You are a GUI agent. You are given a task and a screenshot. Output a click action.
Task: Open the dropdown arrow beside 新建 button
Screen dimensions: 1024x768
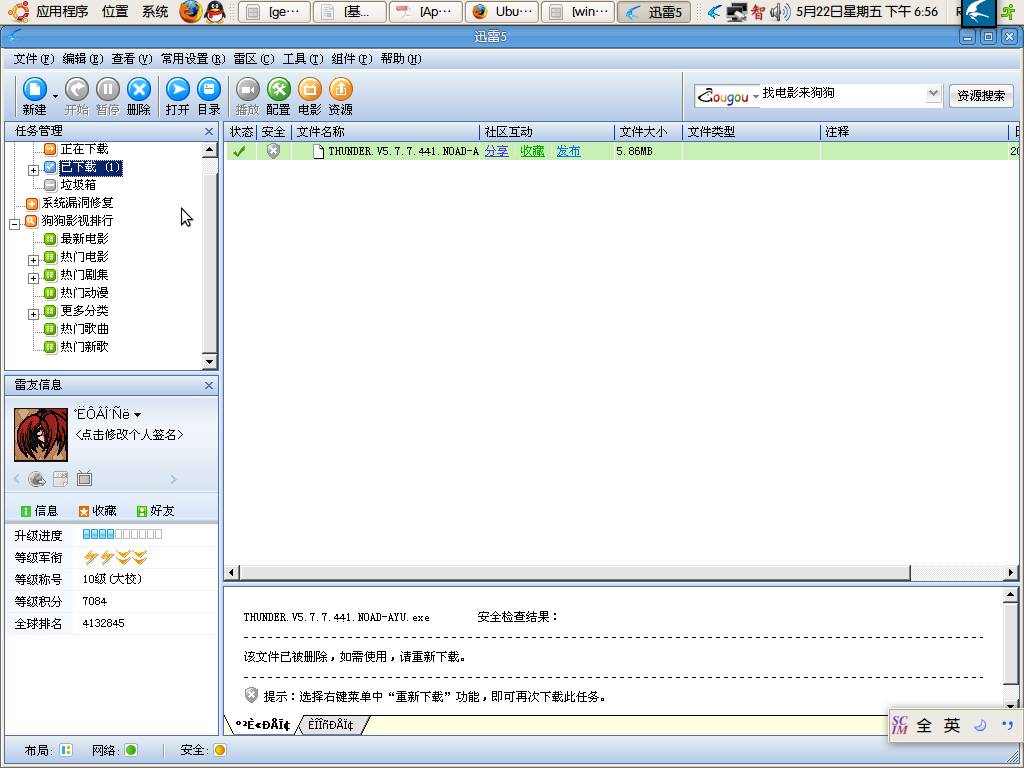(x=56, y=97)
